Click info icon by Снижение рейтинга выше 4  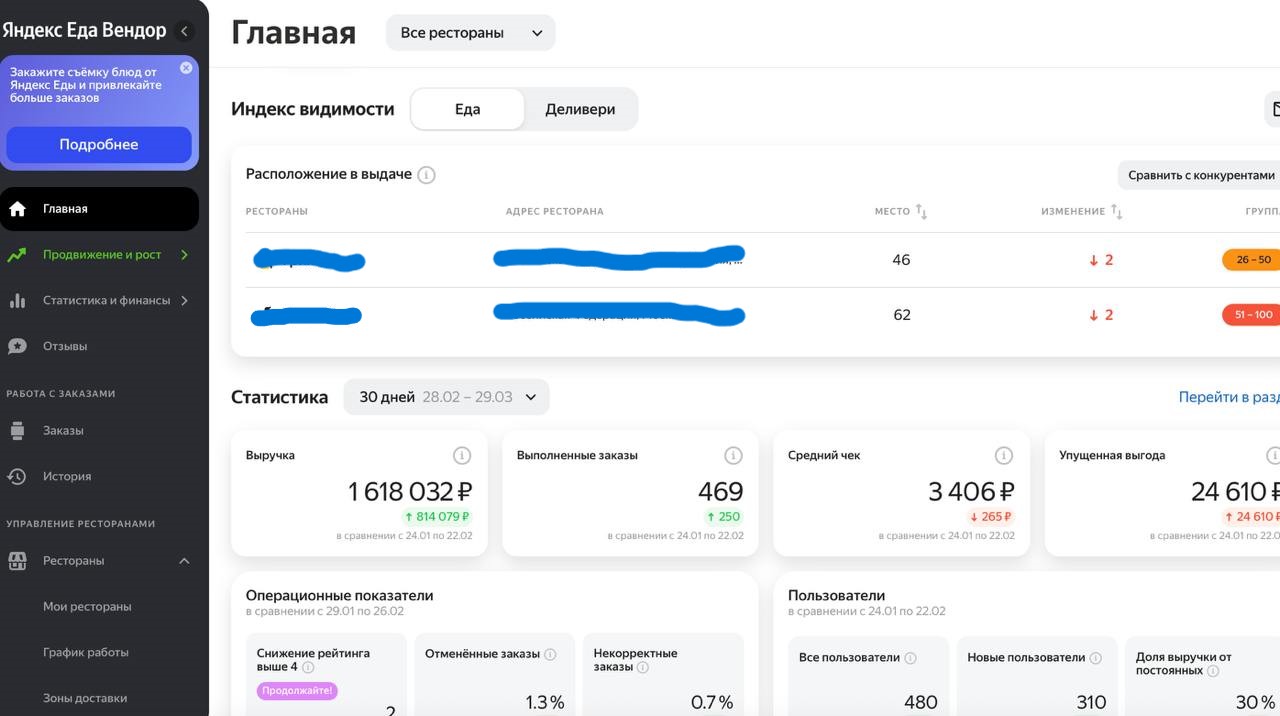click(308, 668)
